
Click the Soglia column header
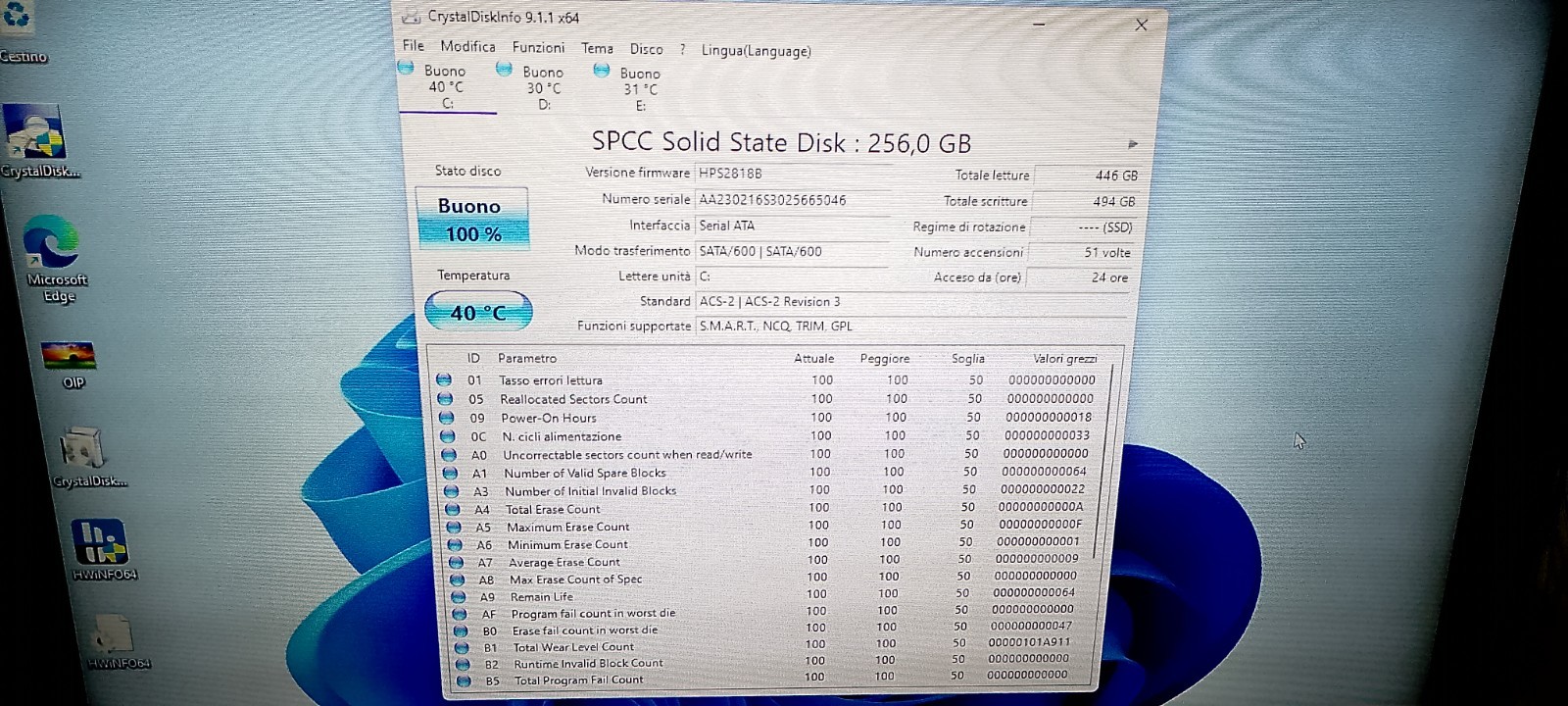[x=967, y=359]
